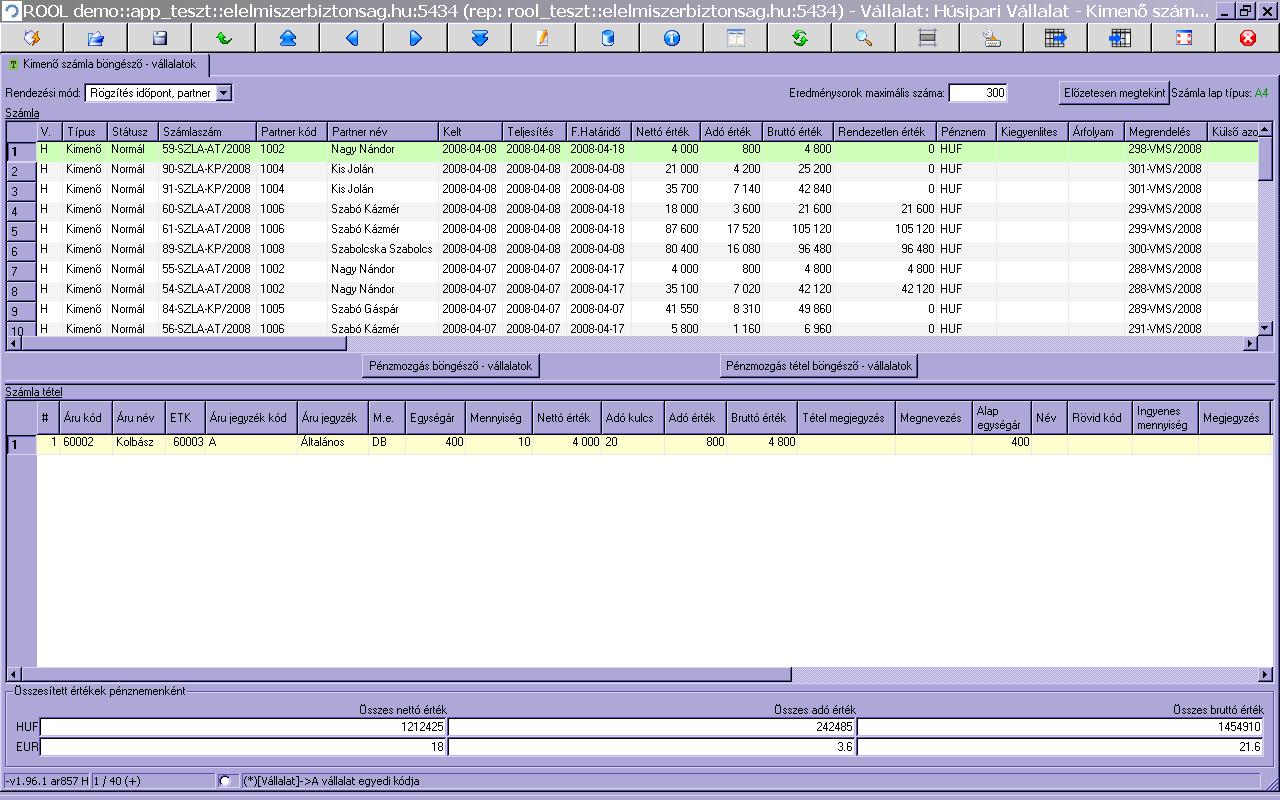Click the blue database cylinder icon
The image size is (1280, 800).
(607, 38)
